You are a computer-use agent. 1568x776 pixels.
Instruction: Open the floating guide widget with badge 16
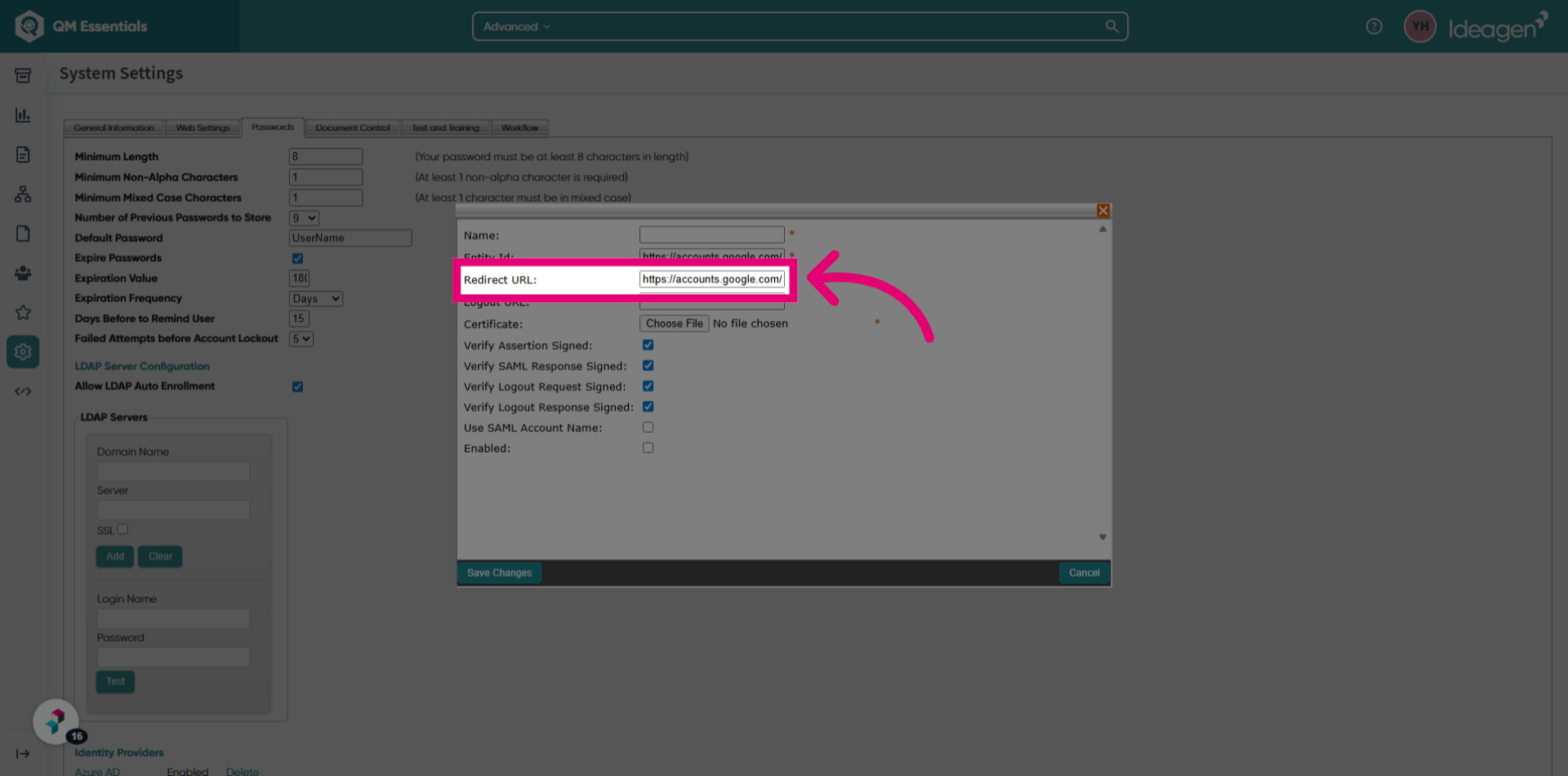click(56, 721)
